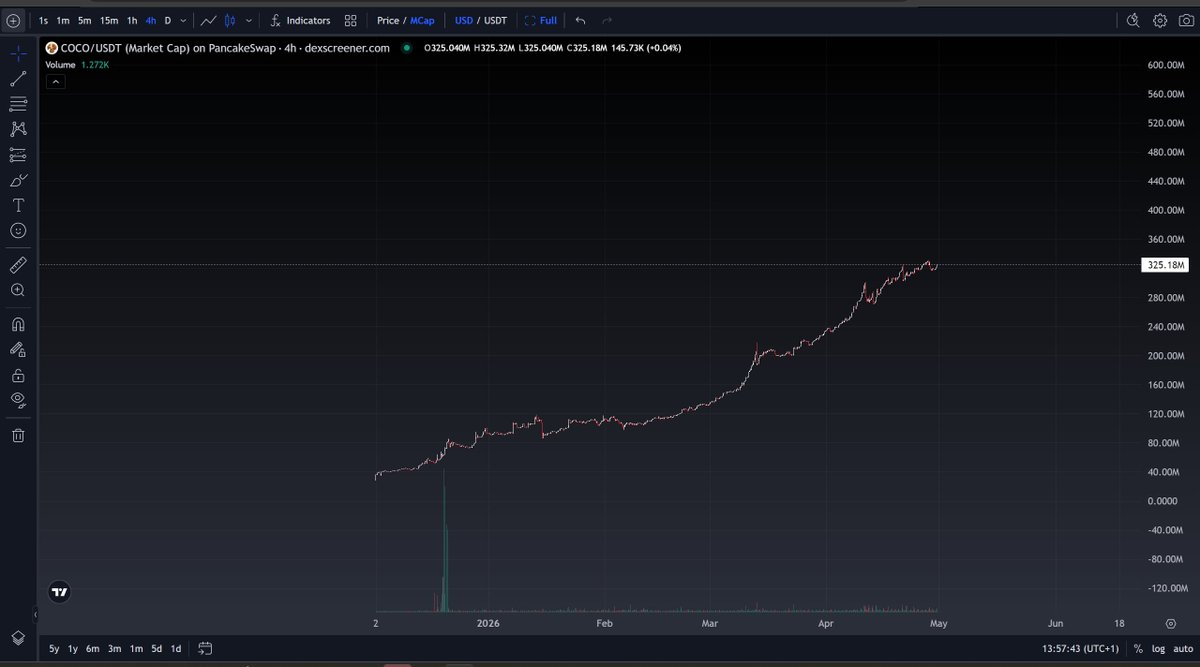Screen dimensions: 1200x667
Task: Open time axis settings gear
Action: coord(1170,623)
